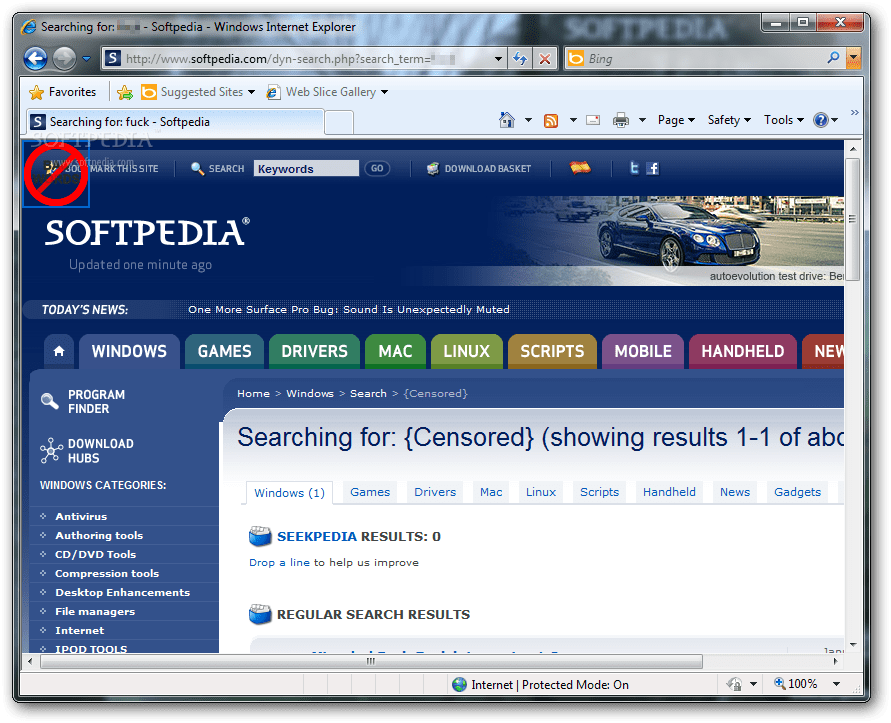This screenshot has height=723, width=891.
Task: Expand the feeds dropdown arrow
Action: [573, 120]
